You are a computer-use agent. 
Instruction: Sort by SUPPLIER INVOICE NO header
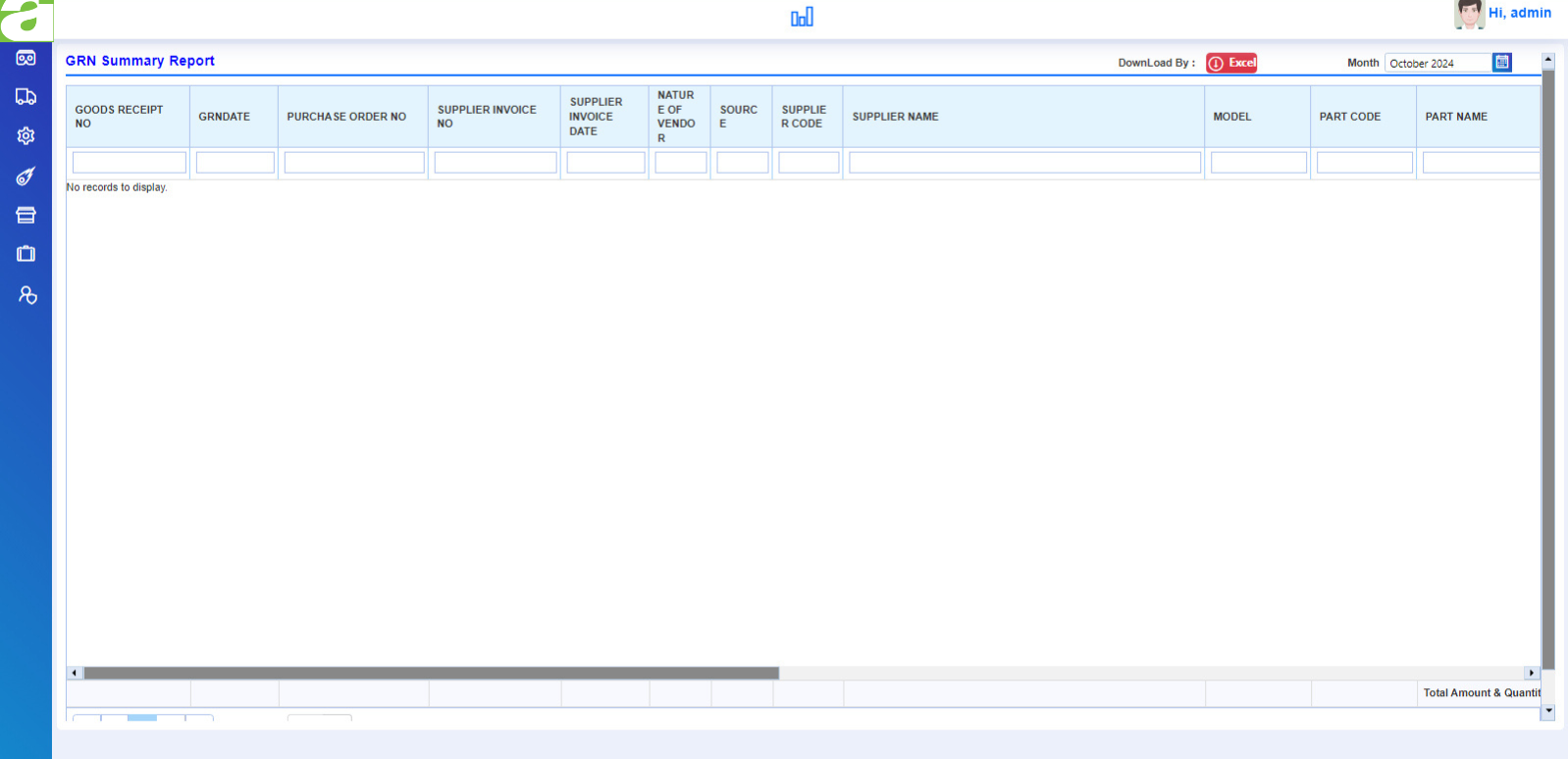coord(487,117)
